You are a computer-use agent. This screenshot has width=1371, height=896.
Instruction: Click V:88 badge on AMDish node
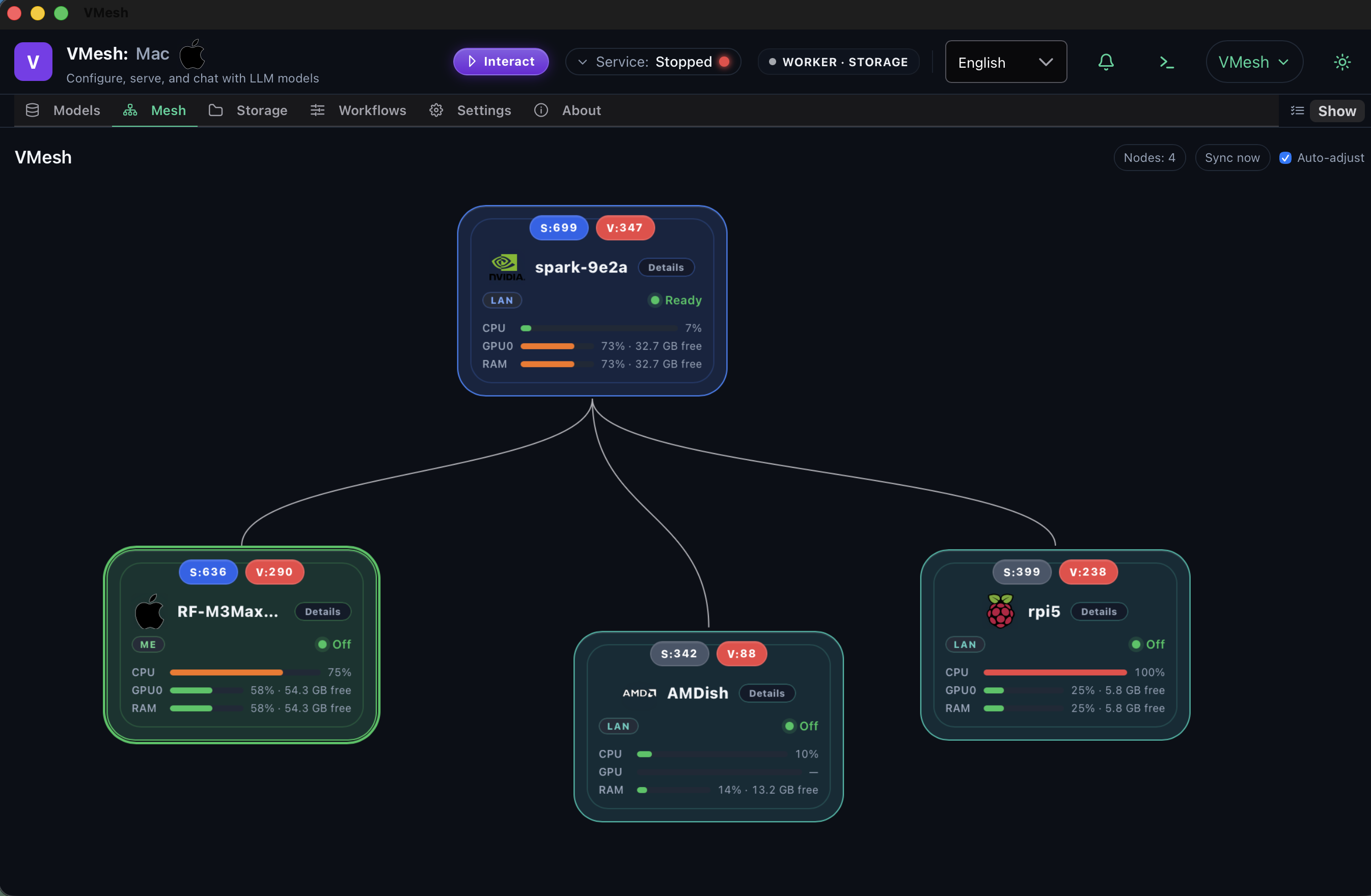click(x=742, y=654)
